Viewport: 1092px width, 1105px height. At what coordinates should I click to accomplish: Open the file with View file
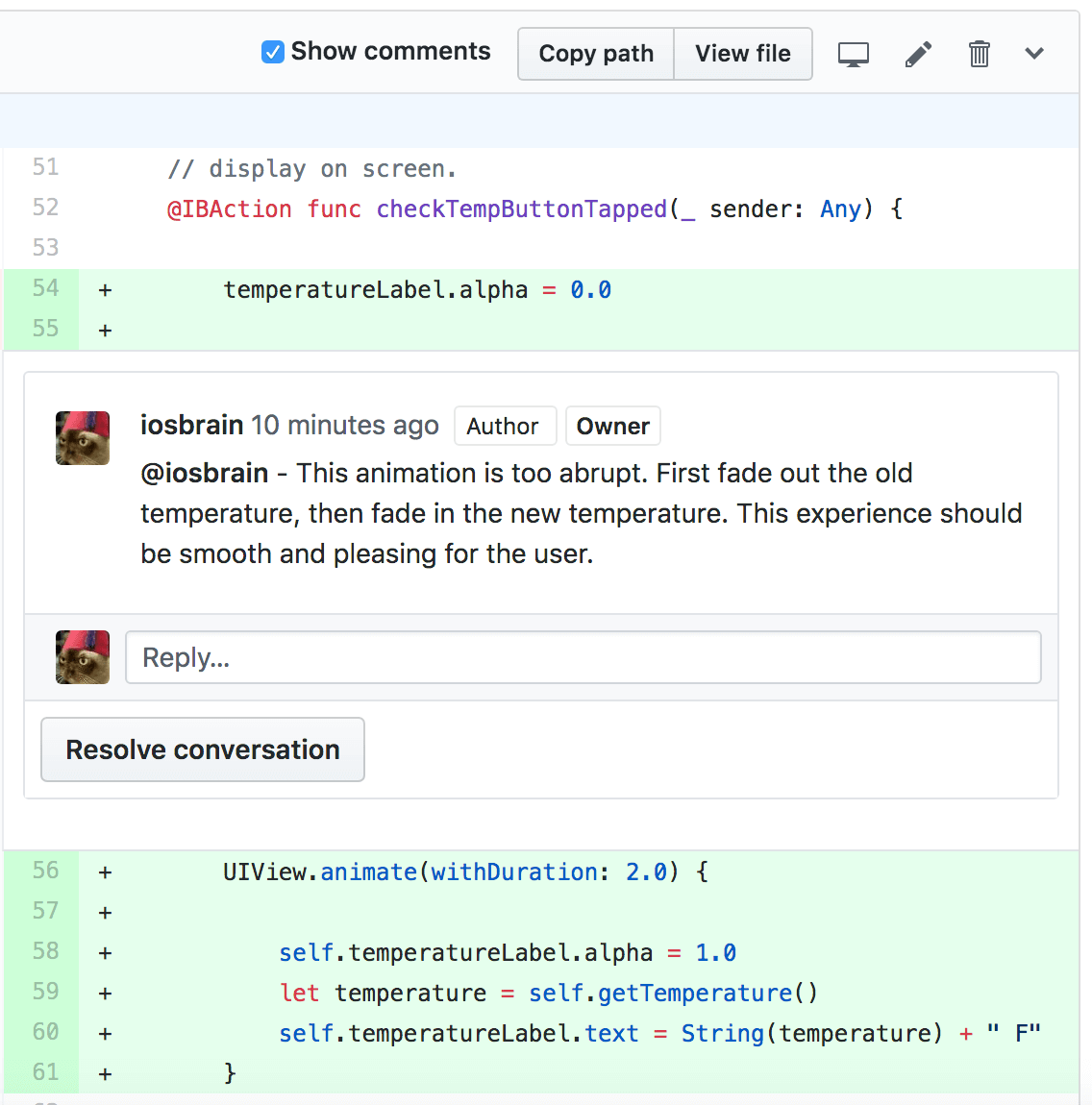(x=742, y=54)
